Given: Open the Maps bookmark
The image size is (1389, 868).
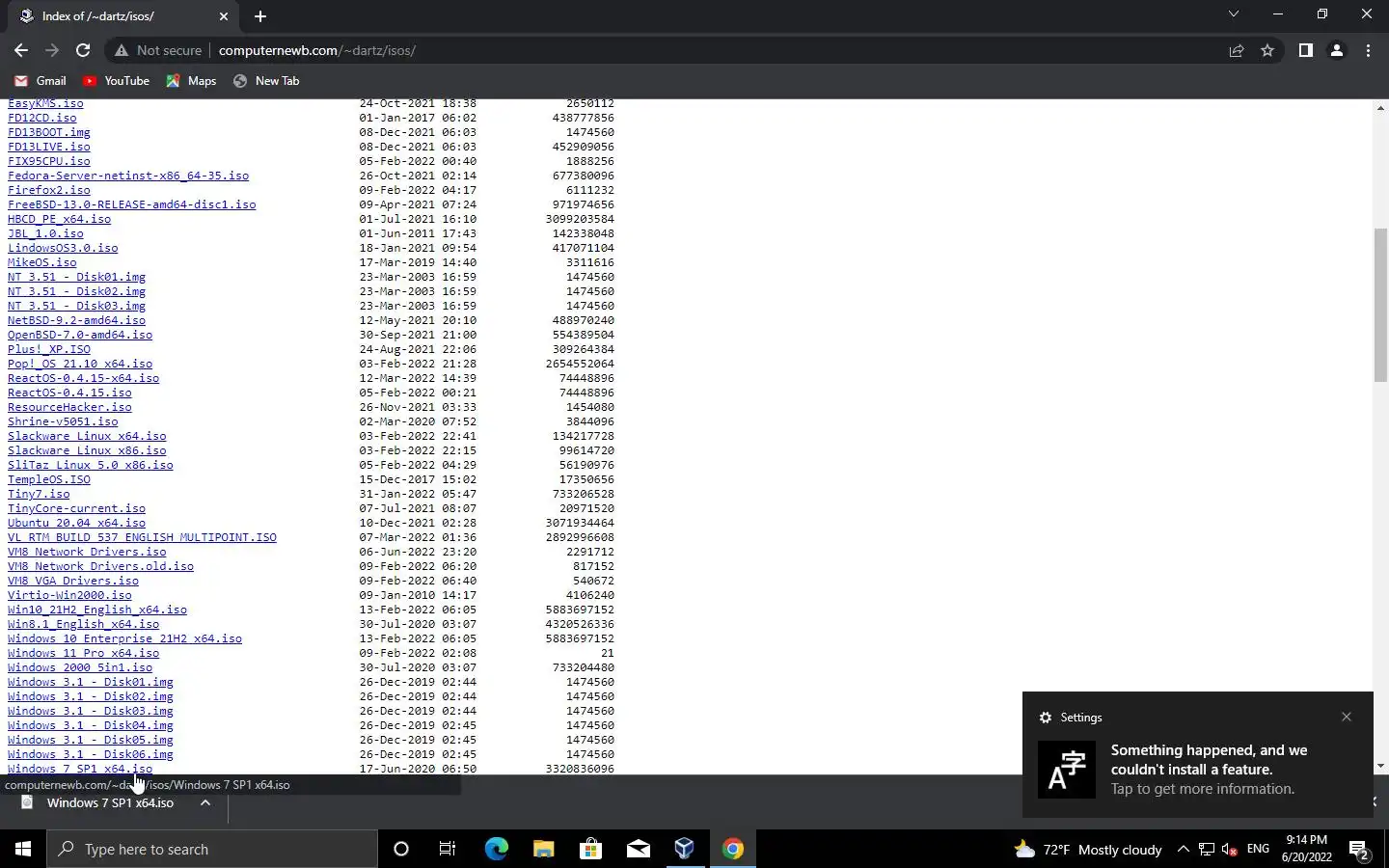Looking at the screenshot, I should click(x=191, y=81).
